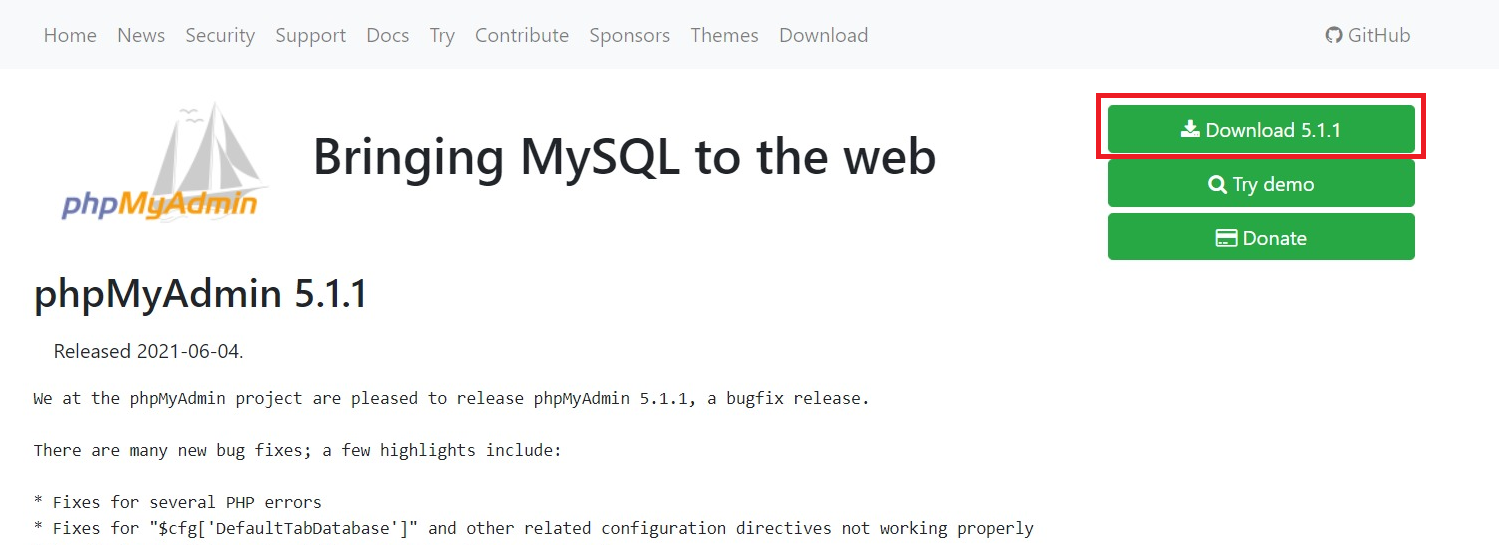The width and height of the screenshot is (1499, 545).
Task: Click the green Donate button
Action: 1261,237
